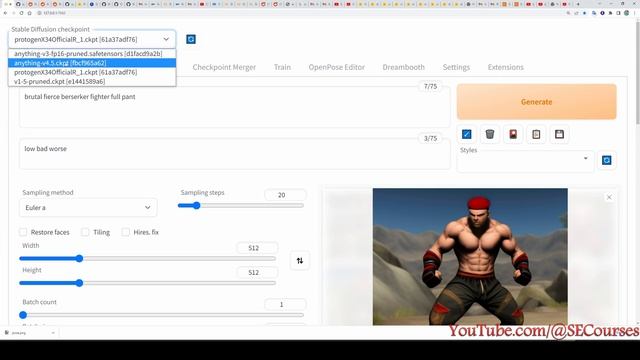Open the Extensions tab
The width and height of the screenshot is (640, 360).
[x=505, y=67]
